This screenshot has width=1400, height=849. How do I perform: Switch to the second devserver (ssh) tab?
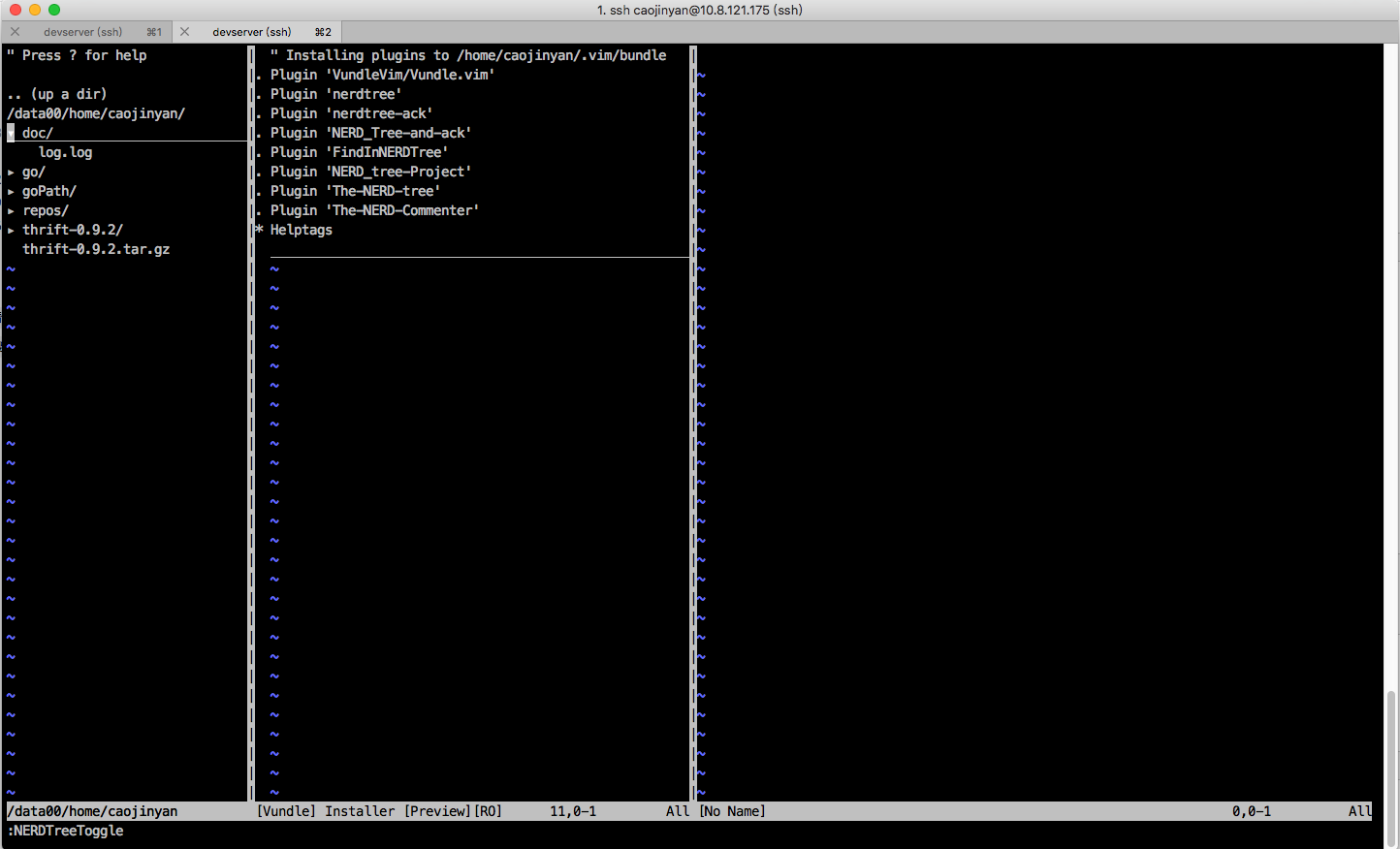pos(257,32)
